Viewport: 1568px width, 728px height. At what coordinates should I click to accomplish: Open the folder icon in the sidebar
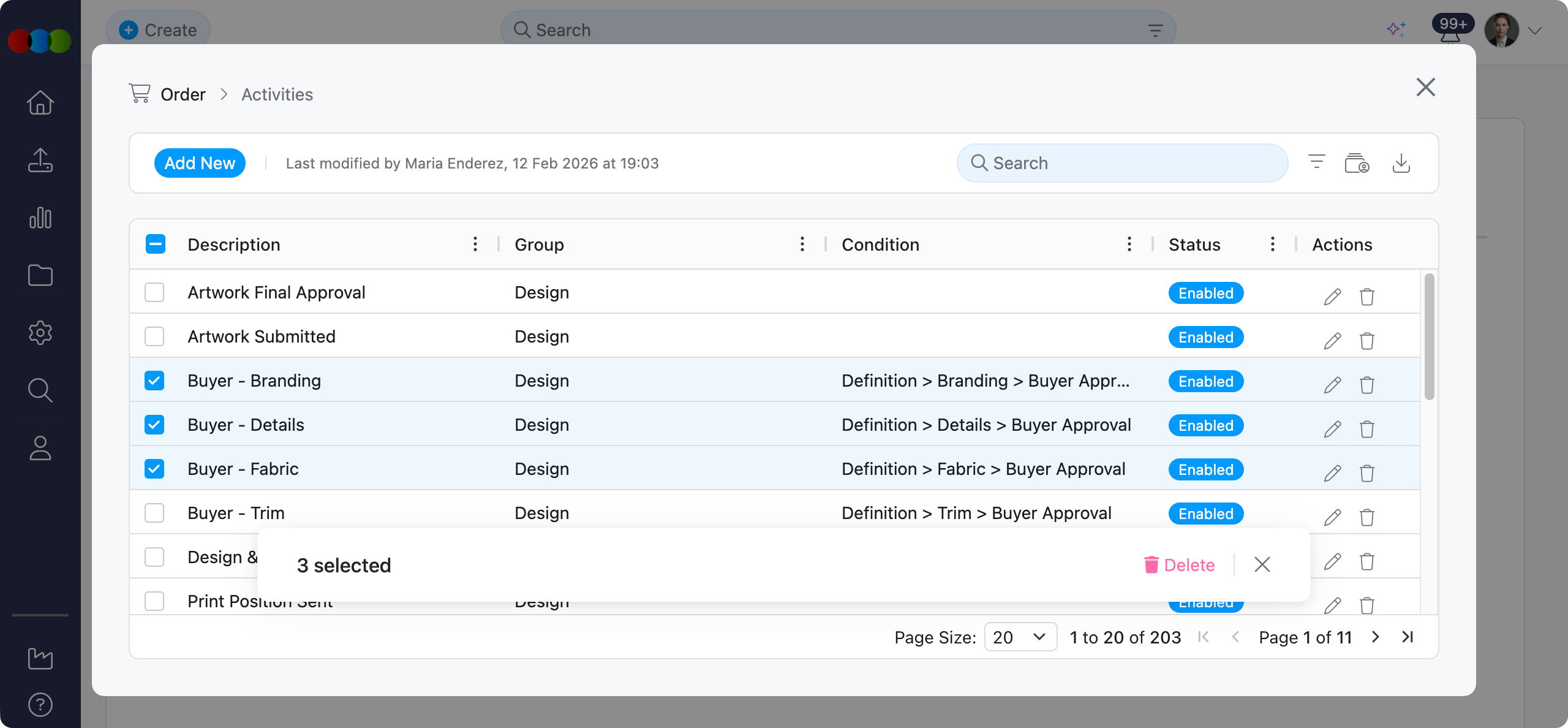39,275
